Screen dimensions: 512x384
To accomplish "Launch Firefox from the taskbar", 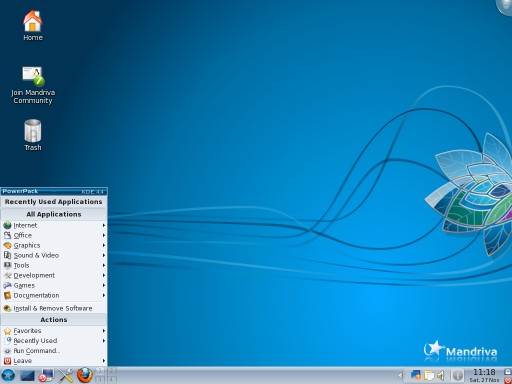I will pyautogui.click(x=85, y=375).
